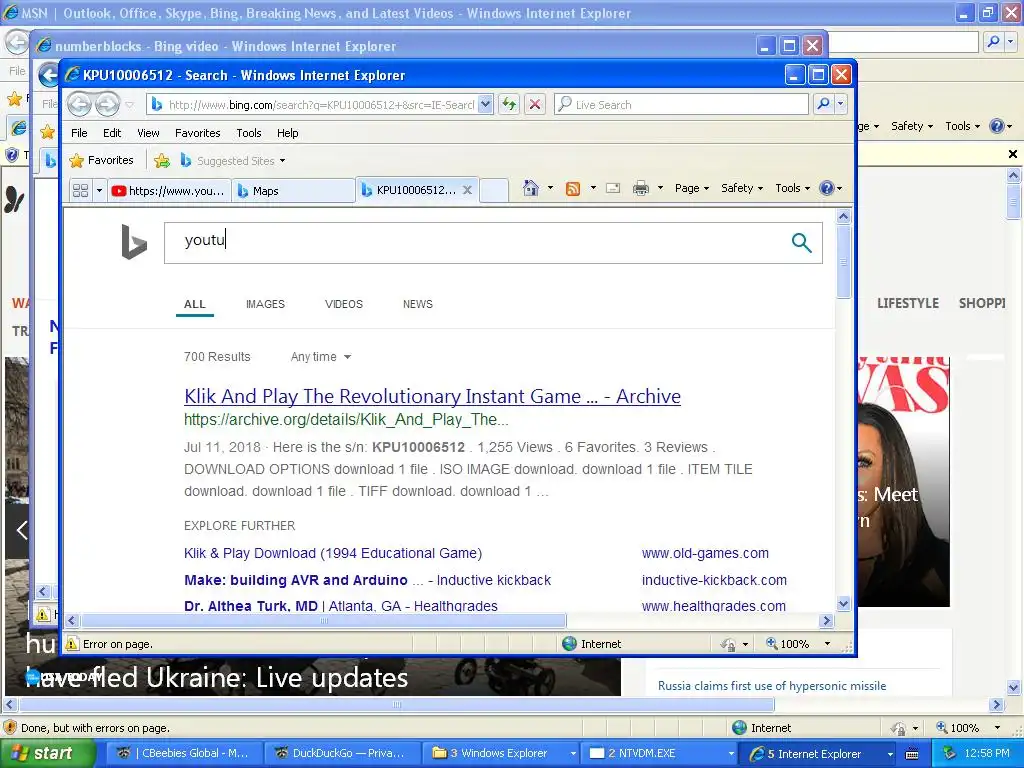Open the www.old-games.com link
Viewport: 1024px width, 768px height.
tap(705, 553)
